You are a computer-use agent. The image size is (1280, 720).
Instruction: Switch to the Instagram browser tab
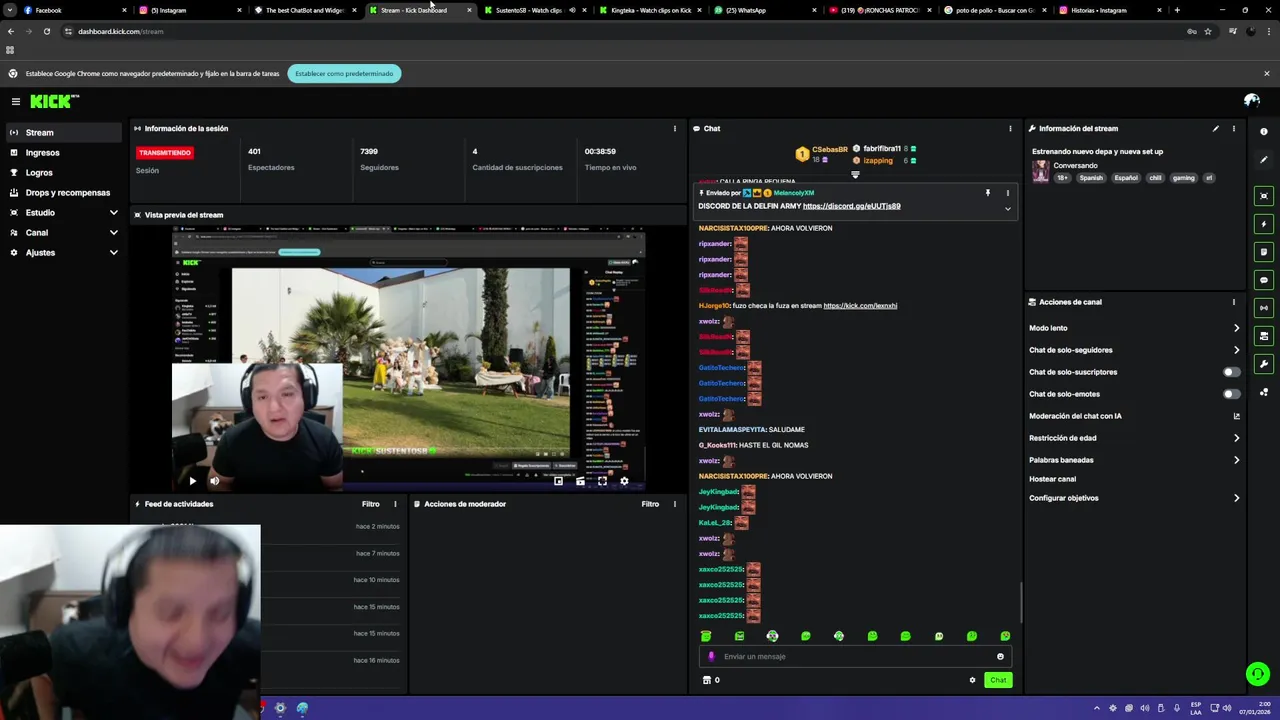pos(190,10)
